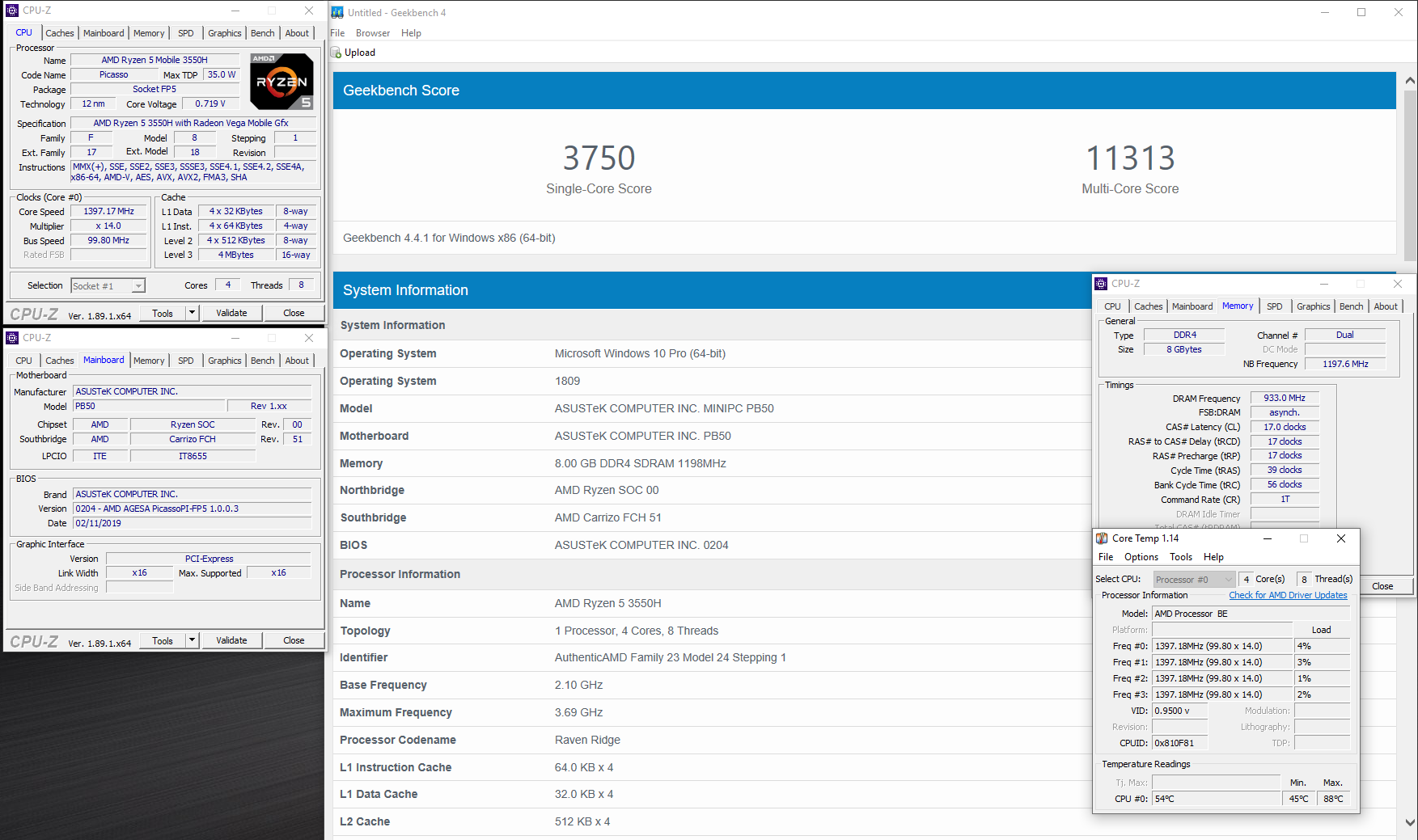
Task: Open the Processor #0 dropdown in Core Temp
Action: (1229, 580)
